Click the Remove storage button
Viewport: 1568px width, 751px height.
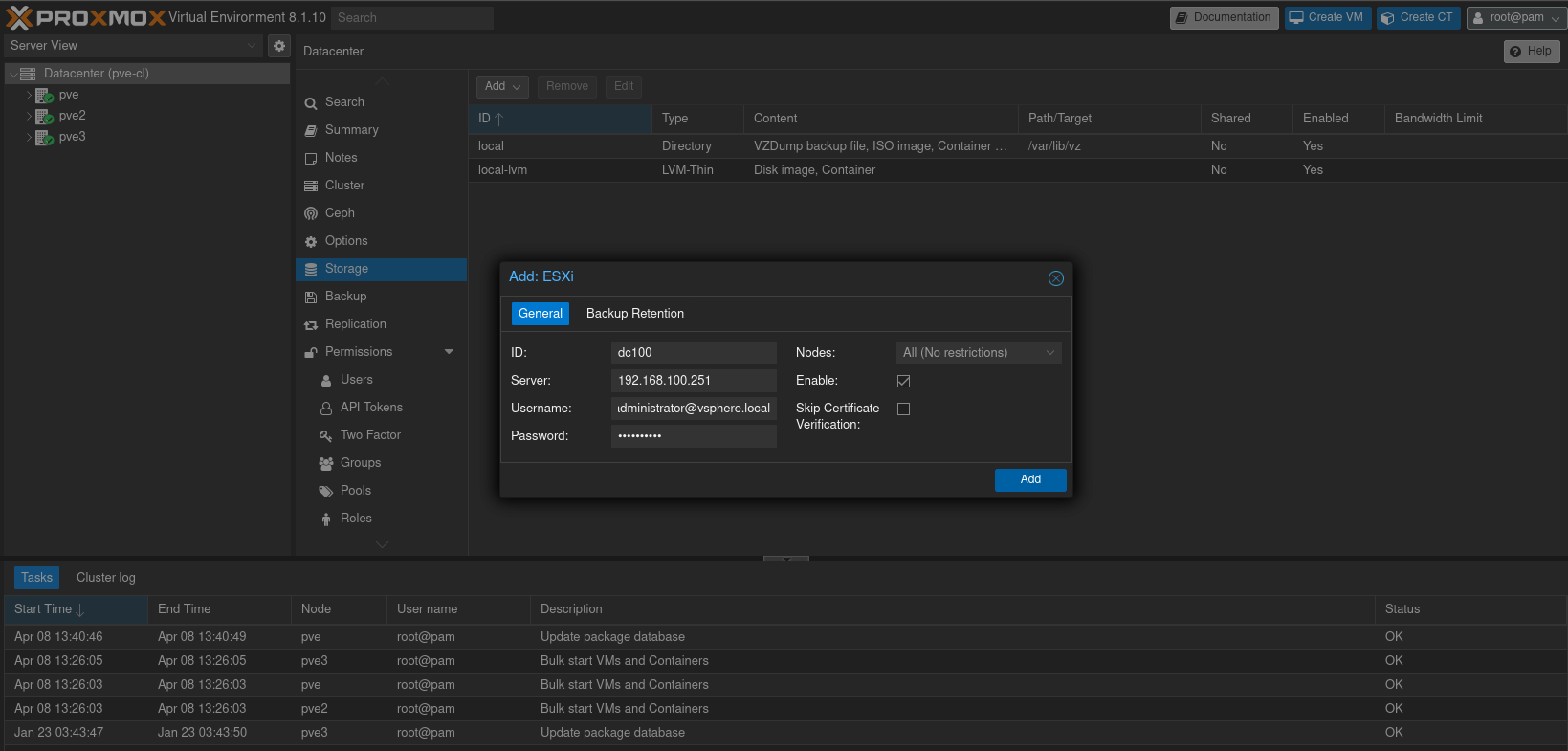[567, 86]
